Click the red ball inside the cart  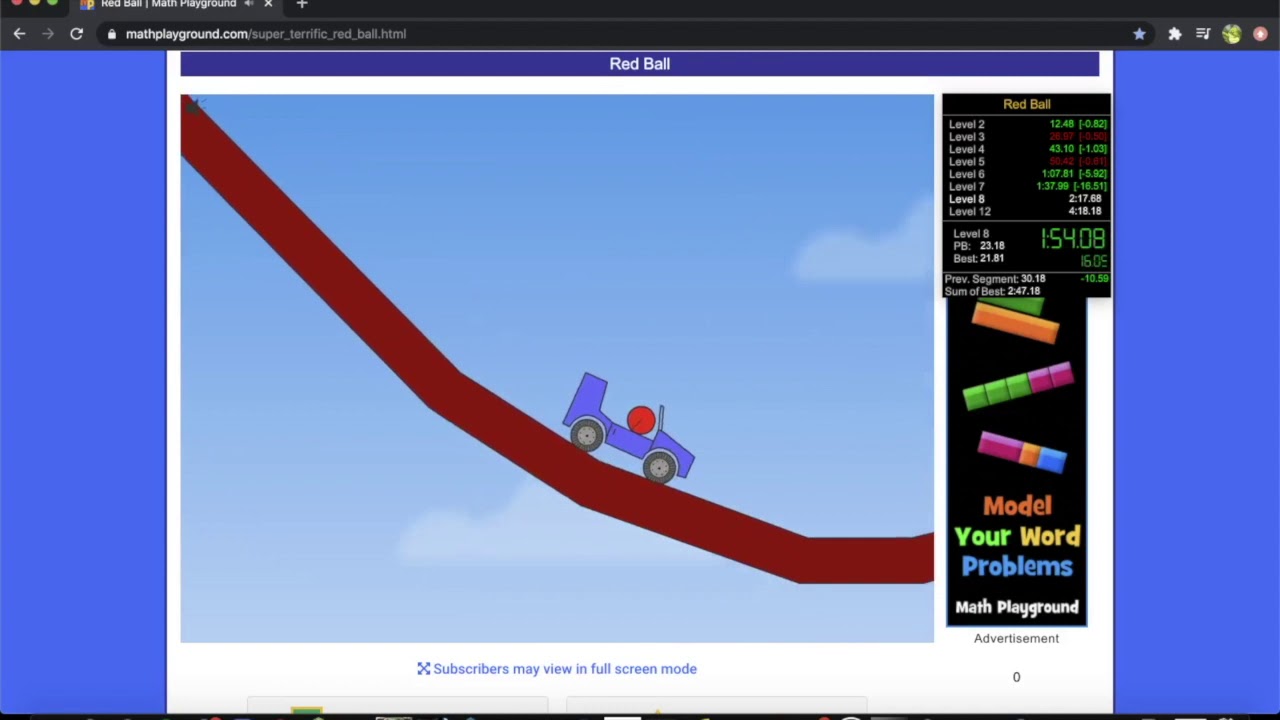click(x=641, y=420)
